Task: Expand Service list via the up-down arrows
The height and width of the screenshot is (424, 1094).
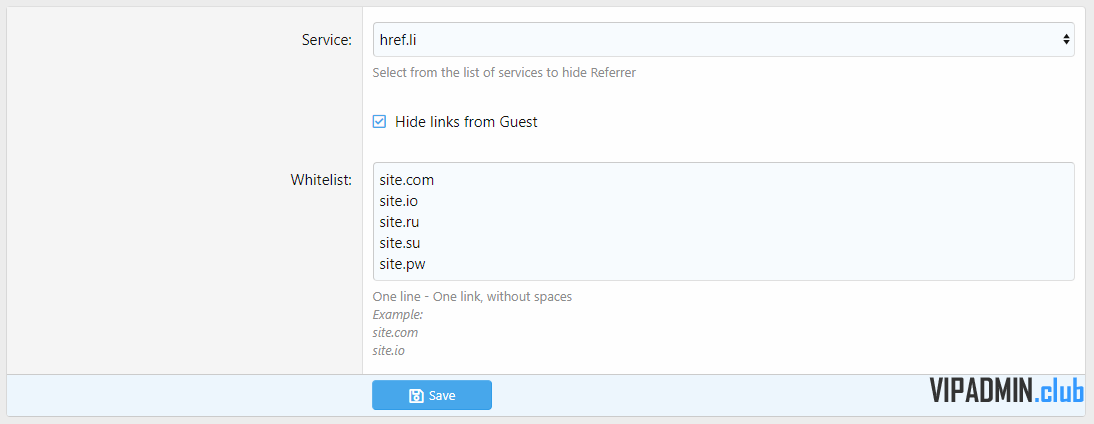Action: pyautogui.click(x=1066, y=40)
